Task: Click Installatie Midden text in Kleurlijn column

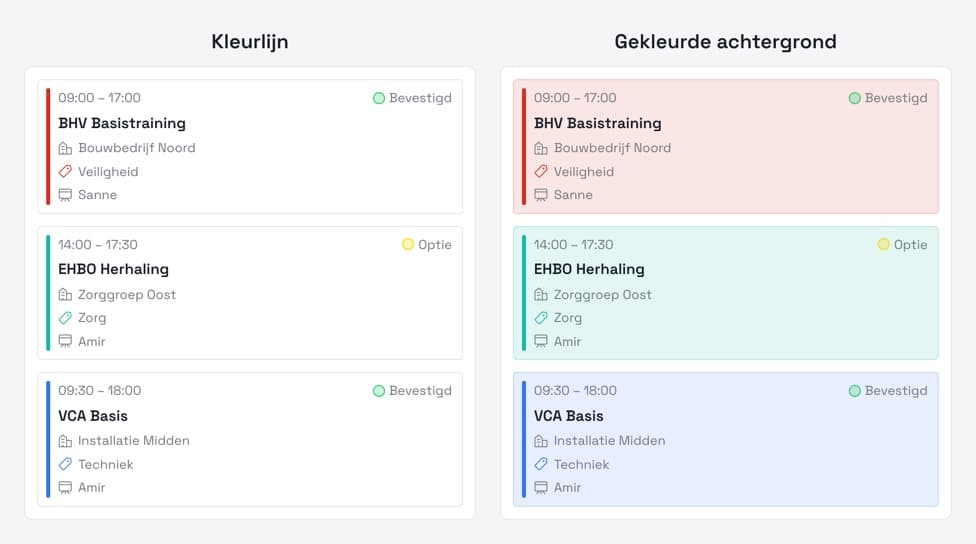Action: click(134, 441)
